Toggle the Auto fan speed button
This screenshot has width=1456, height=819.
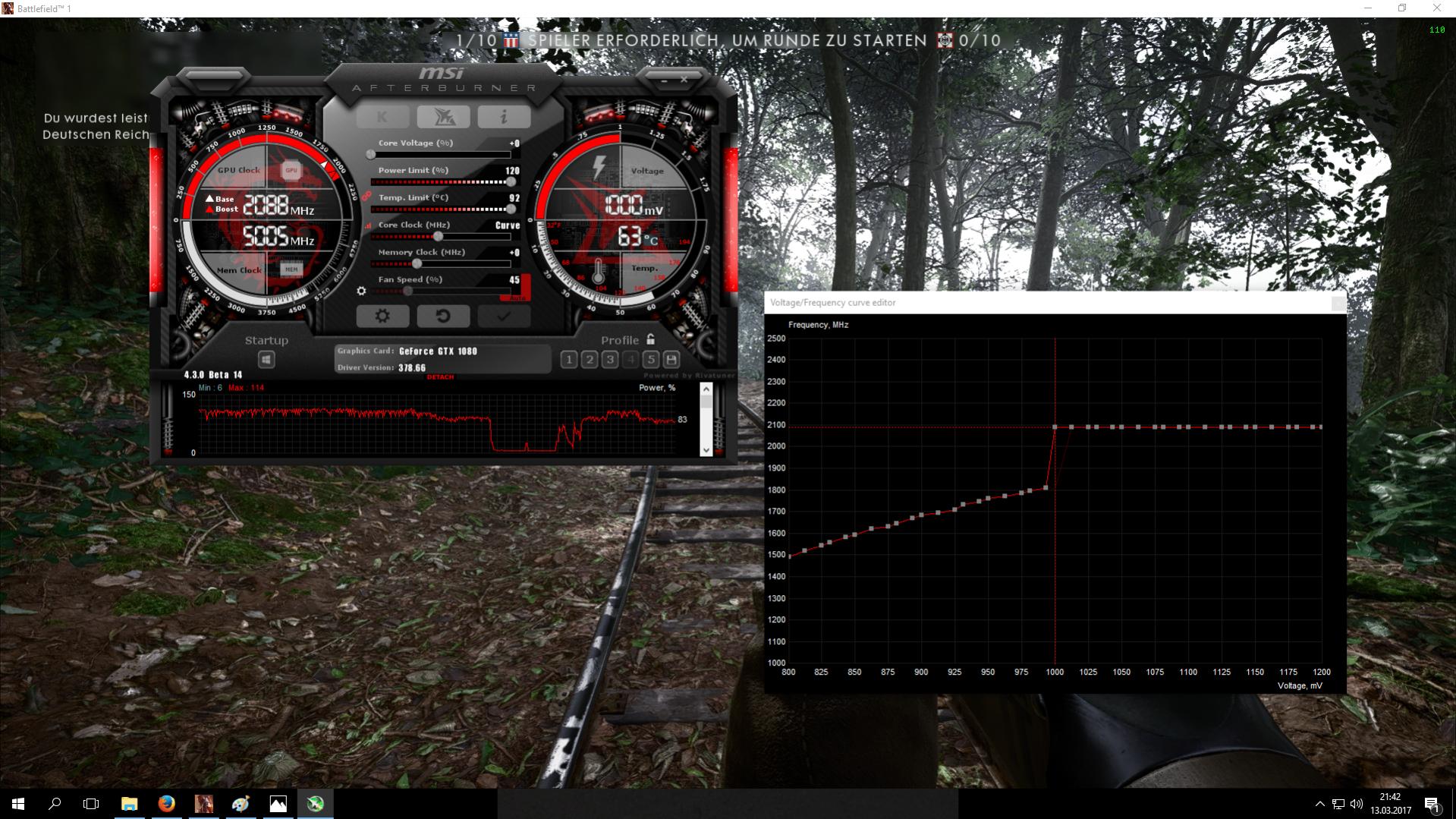517,298
